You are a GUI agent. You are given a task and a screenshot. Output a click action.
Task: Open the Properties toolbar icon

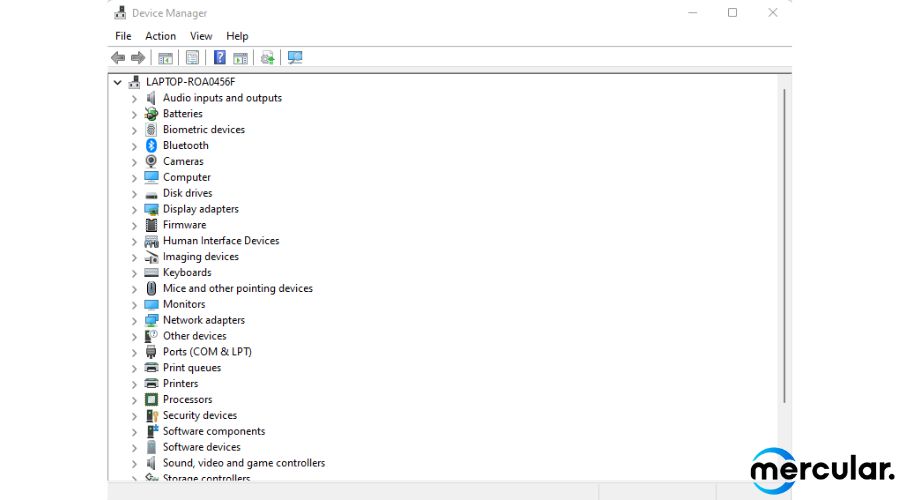click(192, 57)
